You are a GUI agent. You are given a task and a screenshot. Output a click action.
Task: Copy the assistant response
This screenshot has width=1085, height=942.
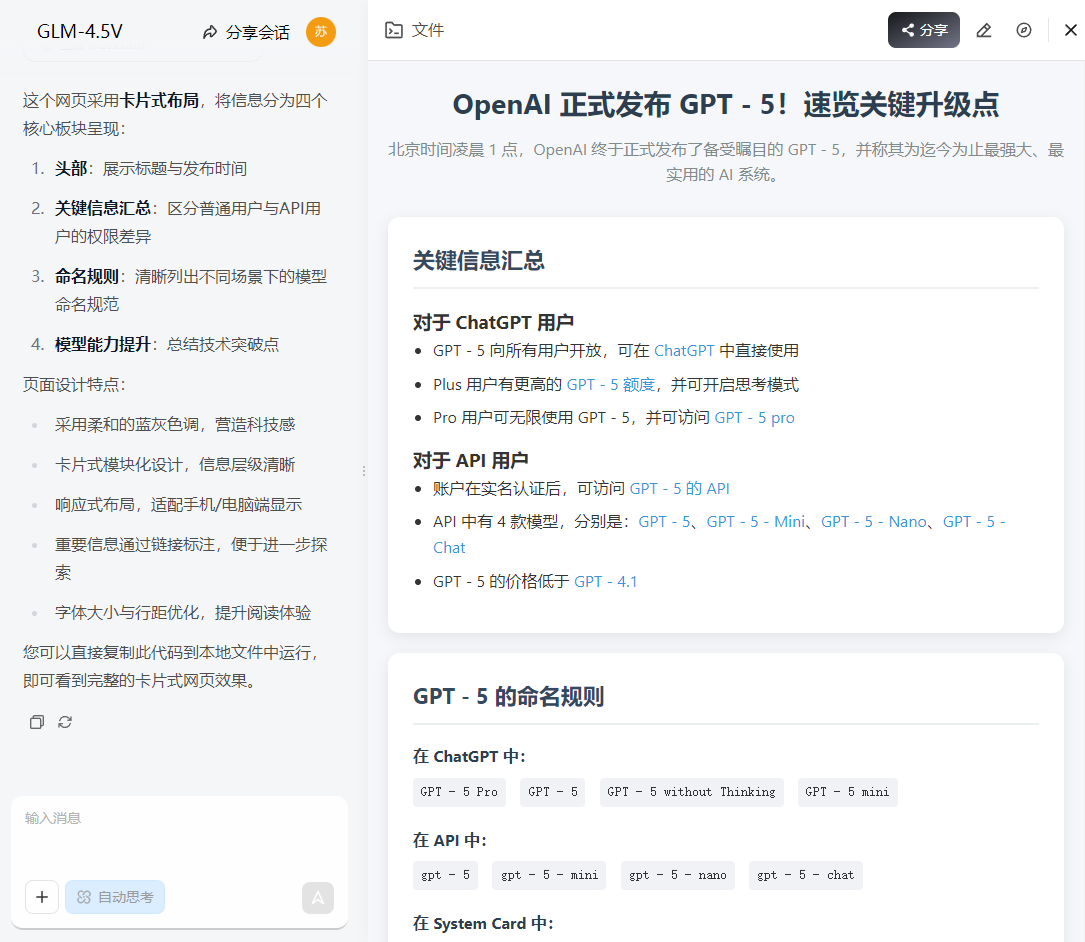37,722
